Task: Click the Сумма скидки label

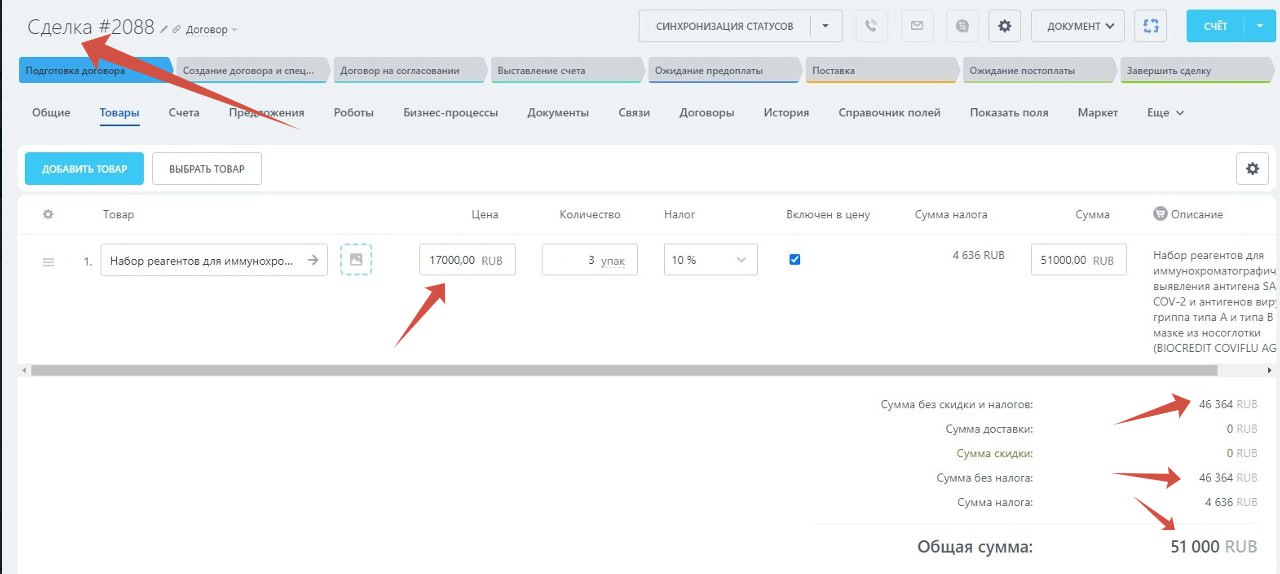Action: [995, 453]
